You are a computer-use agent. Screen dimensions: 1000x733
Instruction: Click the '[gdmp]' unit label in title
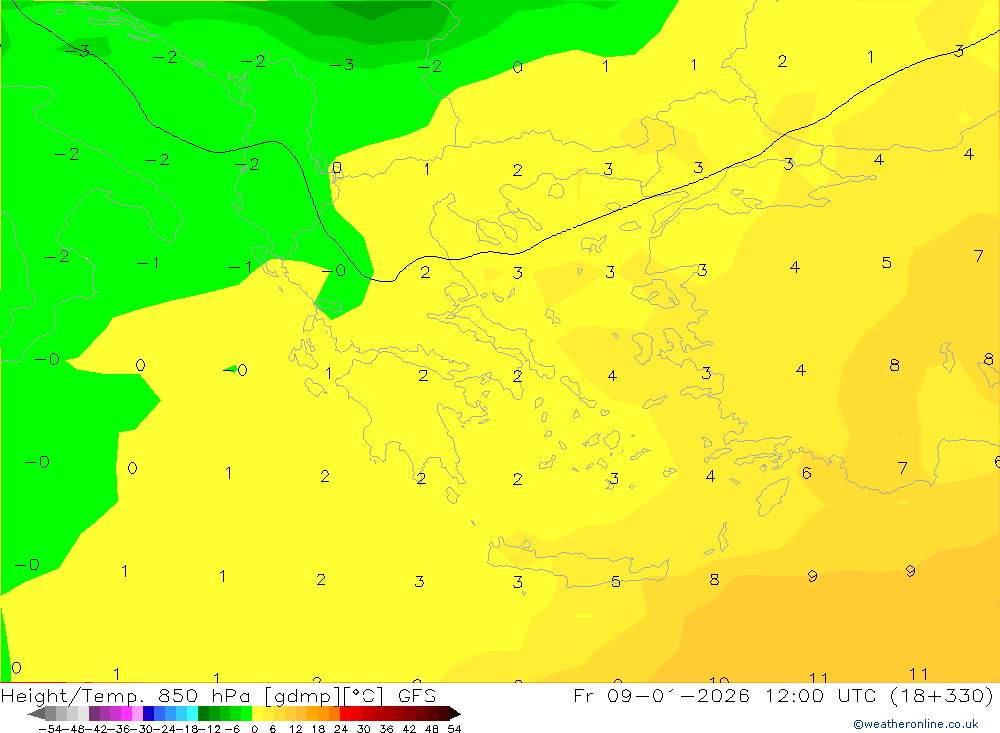tap(302, 695)
